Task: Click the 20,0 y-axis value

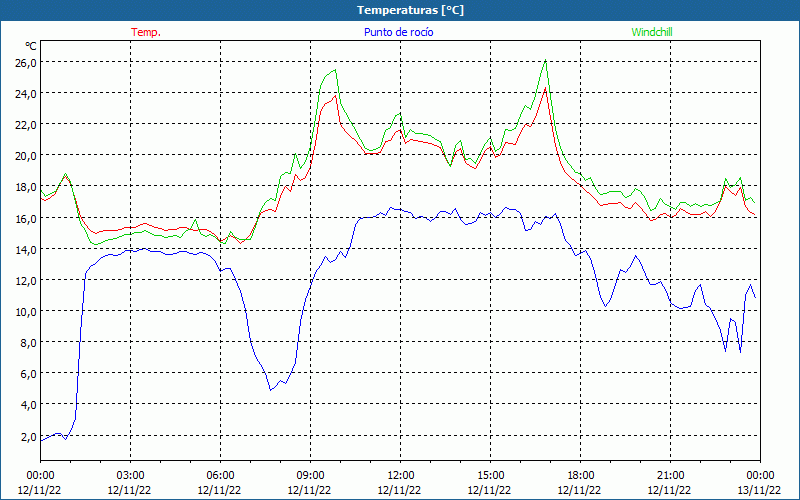Action: click(26, 156)
